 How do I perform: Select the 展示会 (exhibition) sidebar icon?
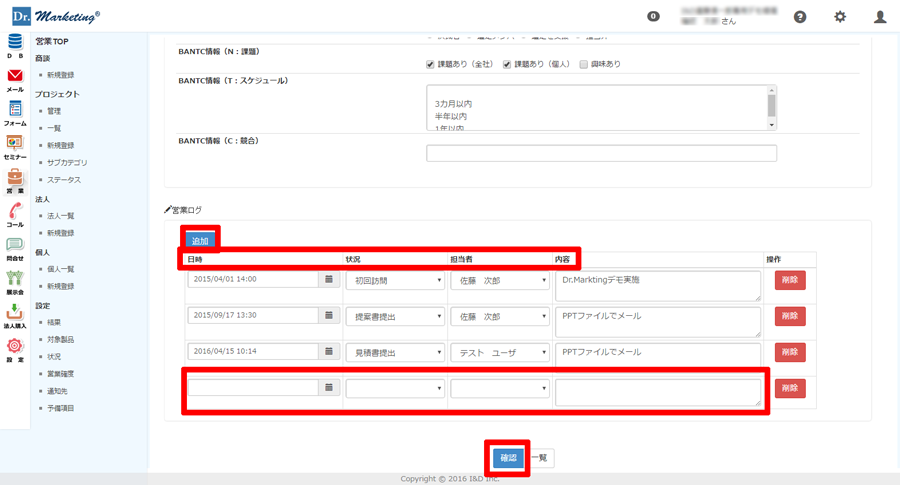[x=15, y=281]
